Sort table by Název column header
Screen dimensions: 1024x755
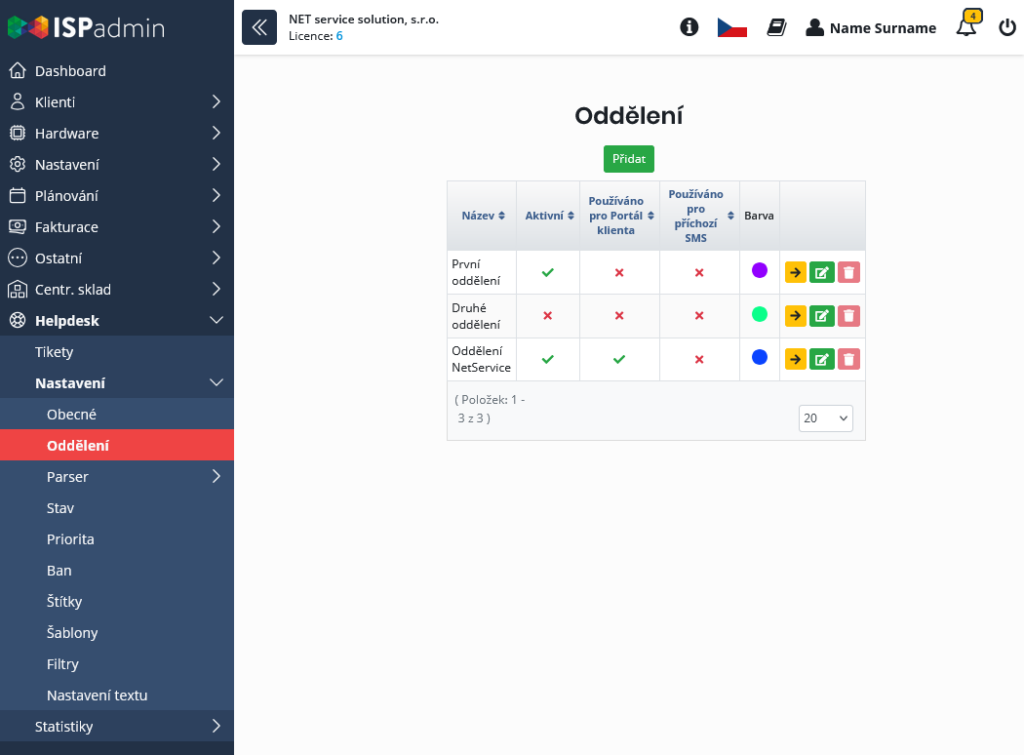pos(482,215)
